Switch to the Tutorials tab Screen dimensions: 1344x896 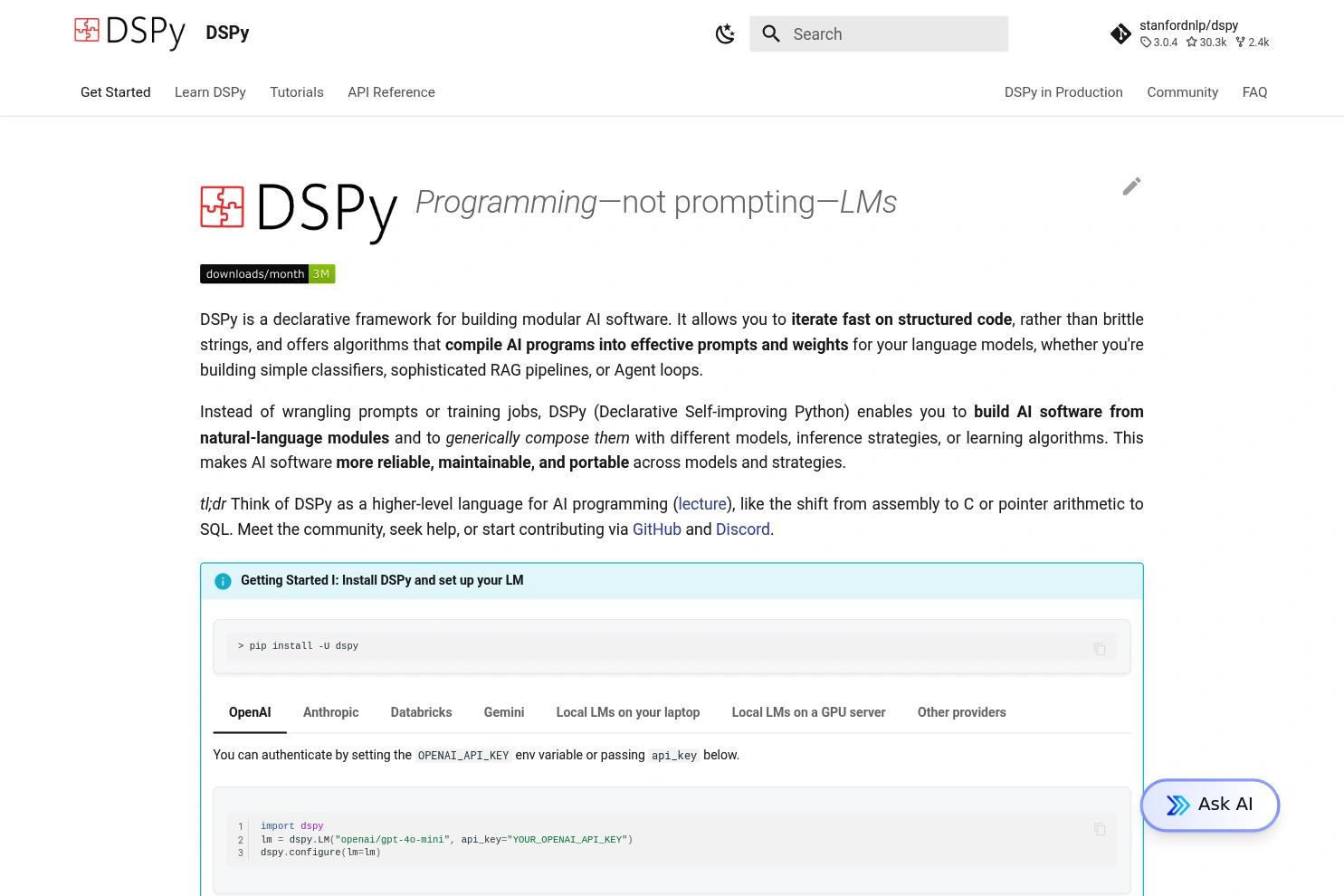(x=297, y=92)
